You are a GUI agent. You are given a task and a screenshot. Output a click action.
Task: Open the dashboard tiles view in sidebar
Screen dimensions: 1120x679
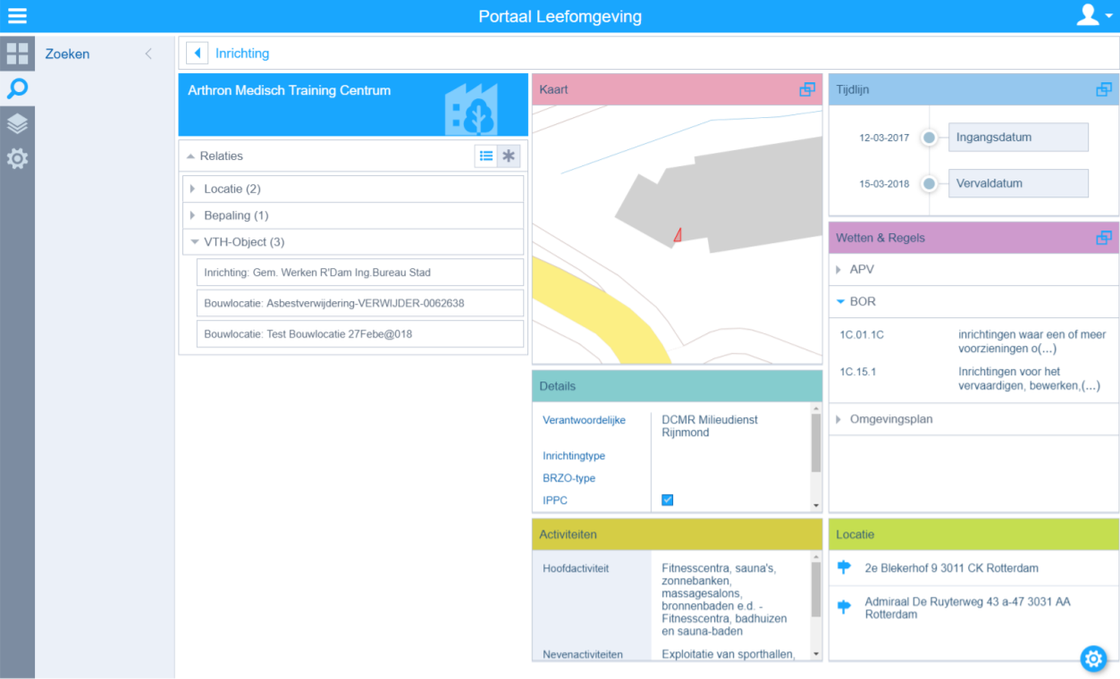(17, 54)
